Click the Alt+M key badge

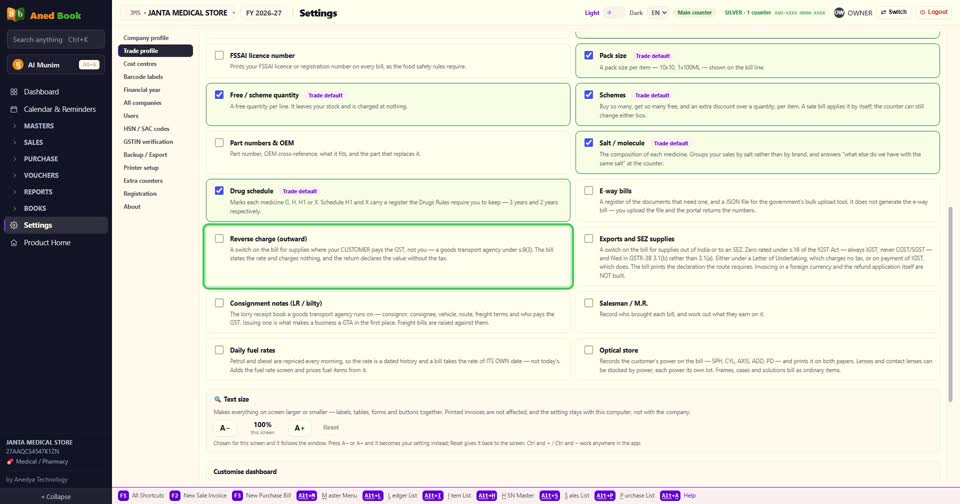[307, 495]
